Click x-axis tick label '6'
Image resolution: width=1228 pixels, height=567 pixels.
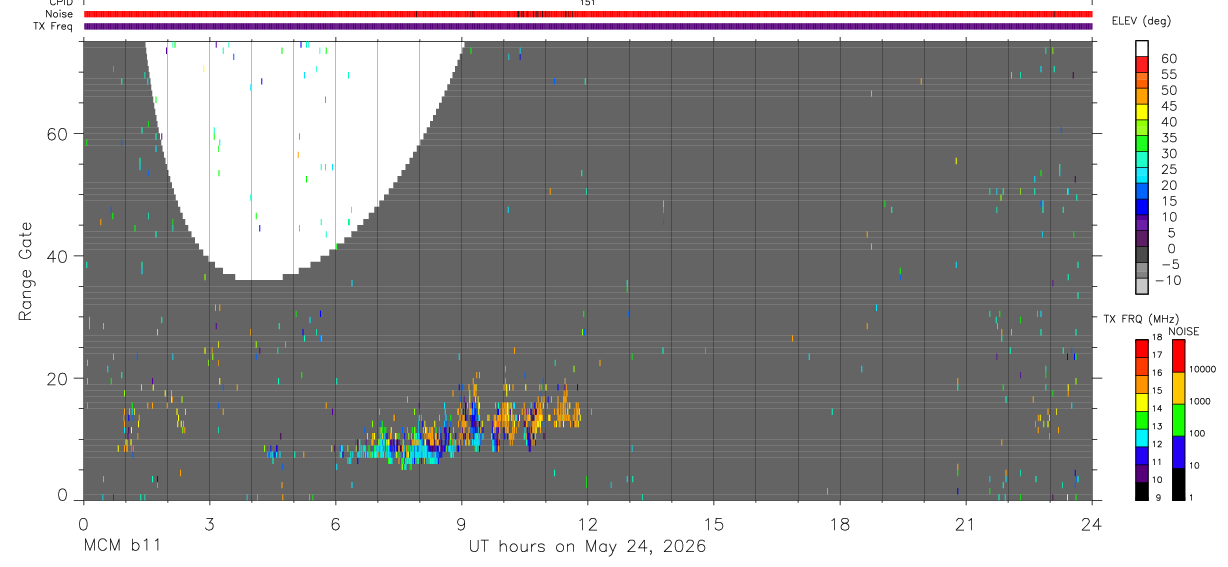[x=335, y=524]
